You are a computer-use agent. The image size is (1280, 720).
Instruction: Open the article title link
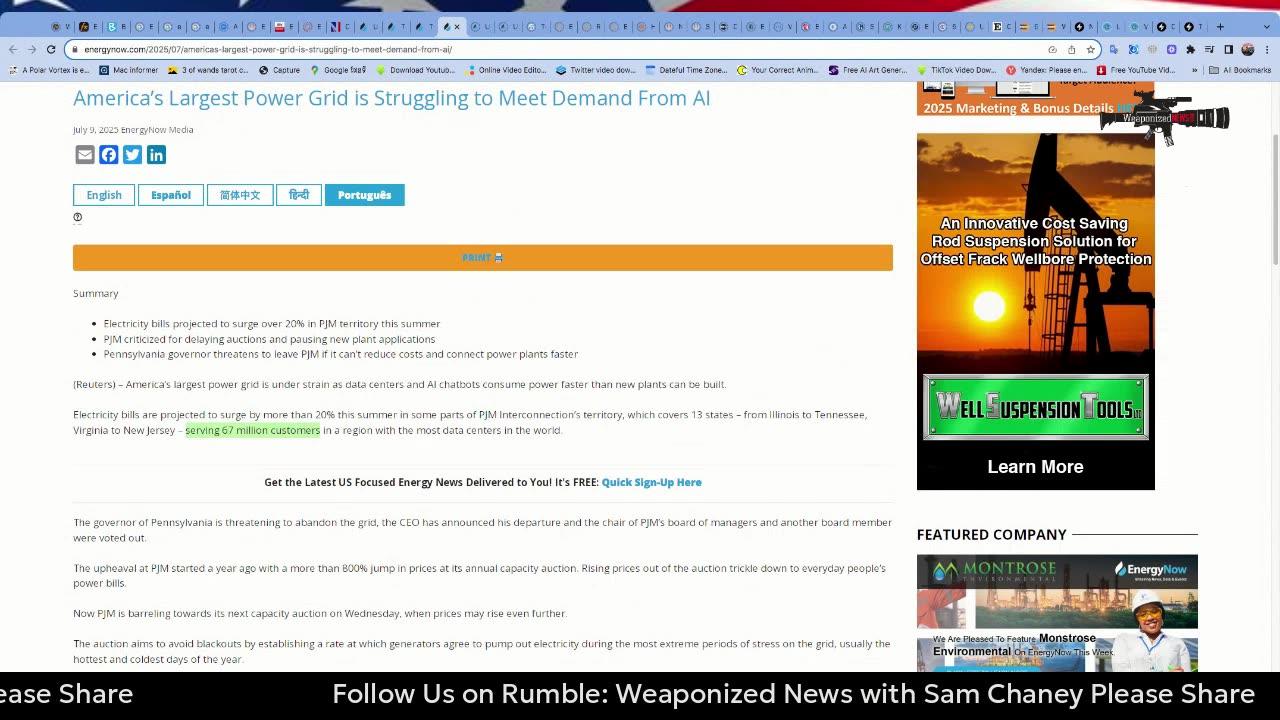pos(392,98)
